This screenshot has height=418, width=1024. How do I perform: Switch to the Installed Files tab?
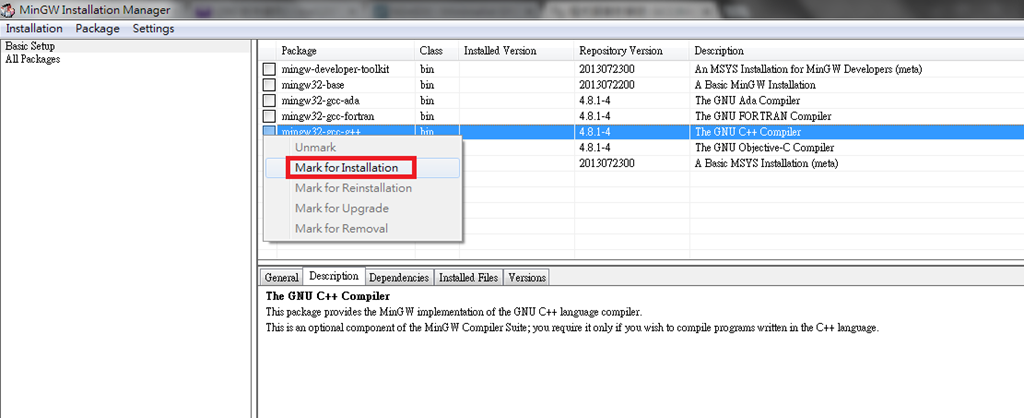pyautogui.click(x=468, y=278)
